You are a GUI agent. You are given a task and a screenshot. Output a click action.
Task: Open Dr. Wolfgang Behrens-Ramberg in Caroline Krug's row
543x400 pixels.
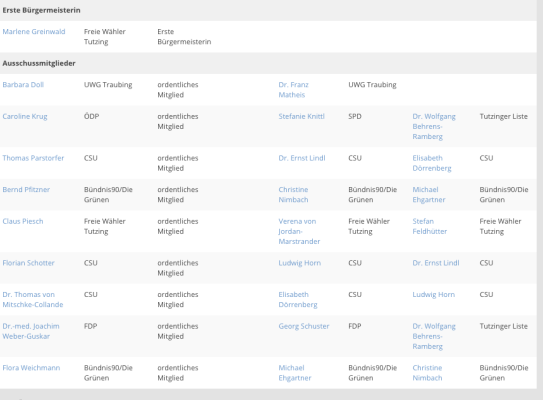point(434,126)
